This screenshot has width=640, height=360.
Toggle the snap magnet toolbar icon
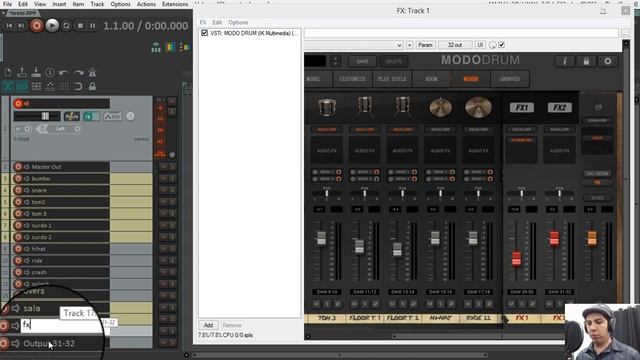point(78,87)
